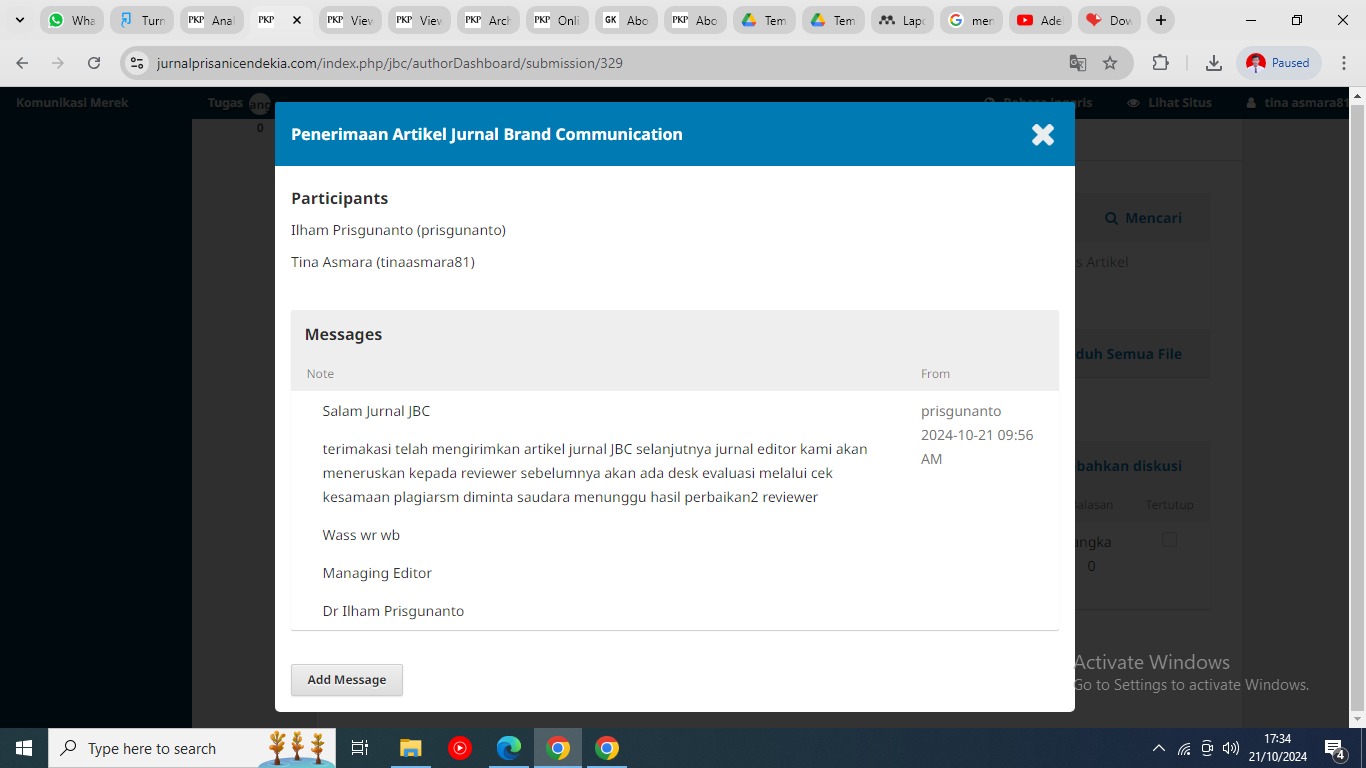Click the address bar URL
Screen dimensions: 1366x768
coord(390,63)
